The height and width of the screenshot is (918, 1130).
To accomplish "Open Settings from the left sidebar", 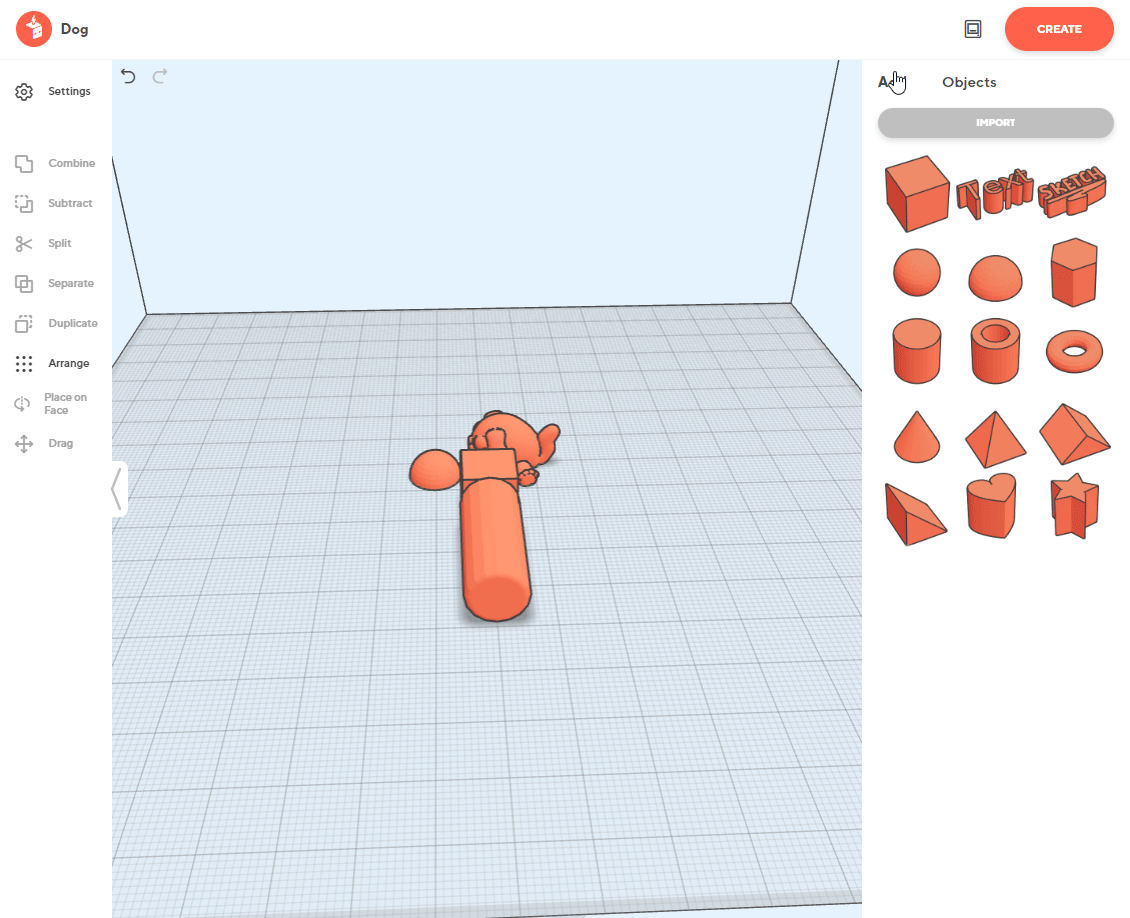I will tap(54, 92).
